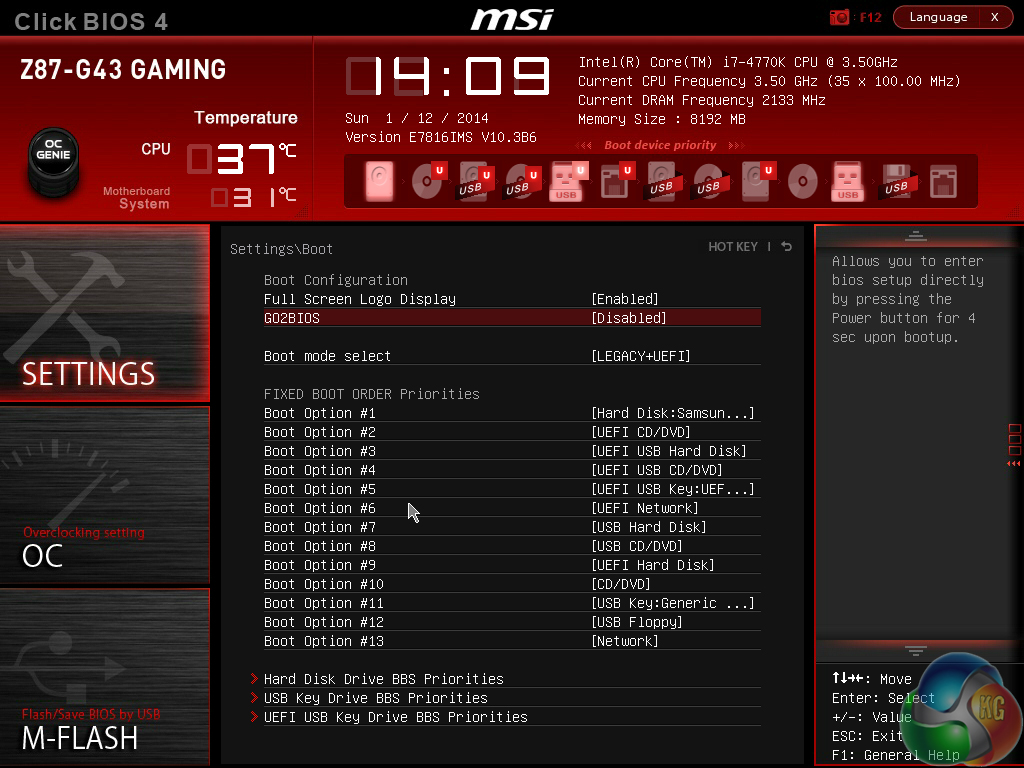Click the 14:09 system clock
Screen dimensions: 1024x768
point(448,76)
